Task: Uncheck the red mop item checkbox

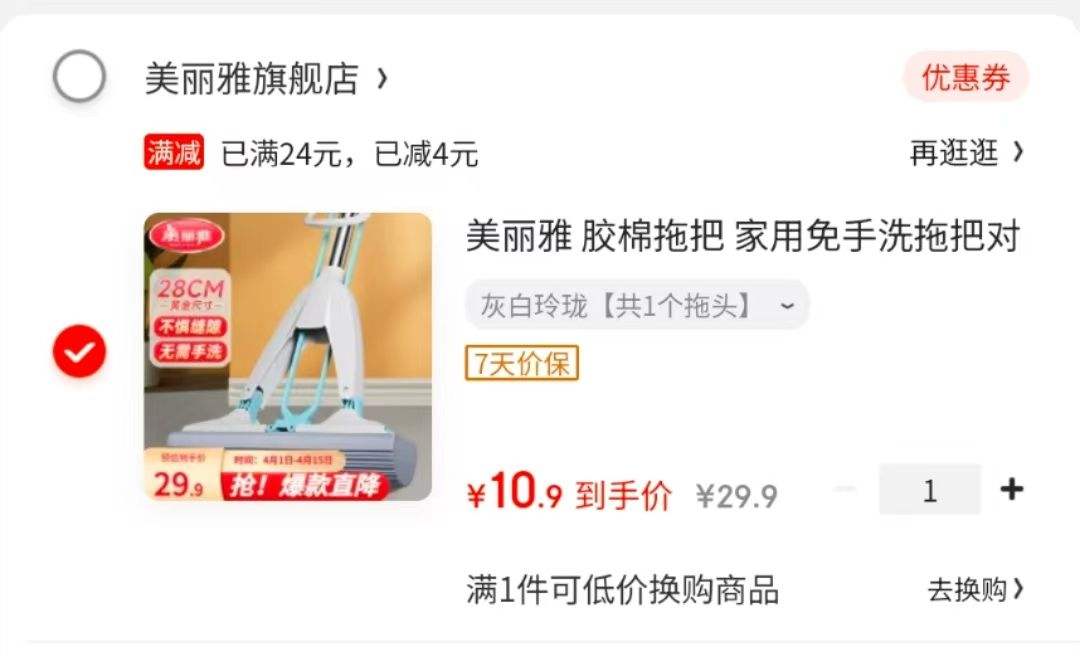Action: [79, 351]
